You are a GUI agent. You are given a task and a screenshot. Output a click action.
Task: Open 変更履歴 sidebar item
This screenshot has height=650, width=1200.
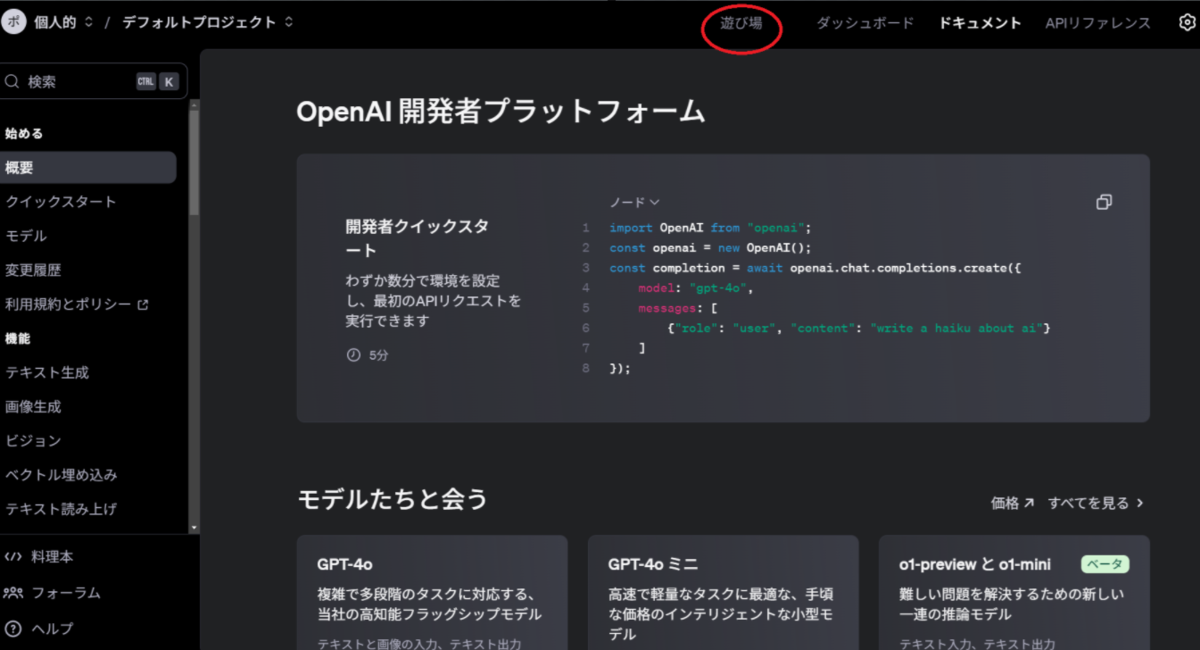(x=34, y=270)
